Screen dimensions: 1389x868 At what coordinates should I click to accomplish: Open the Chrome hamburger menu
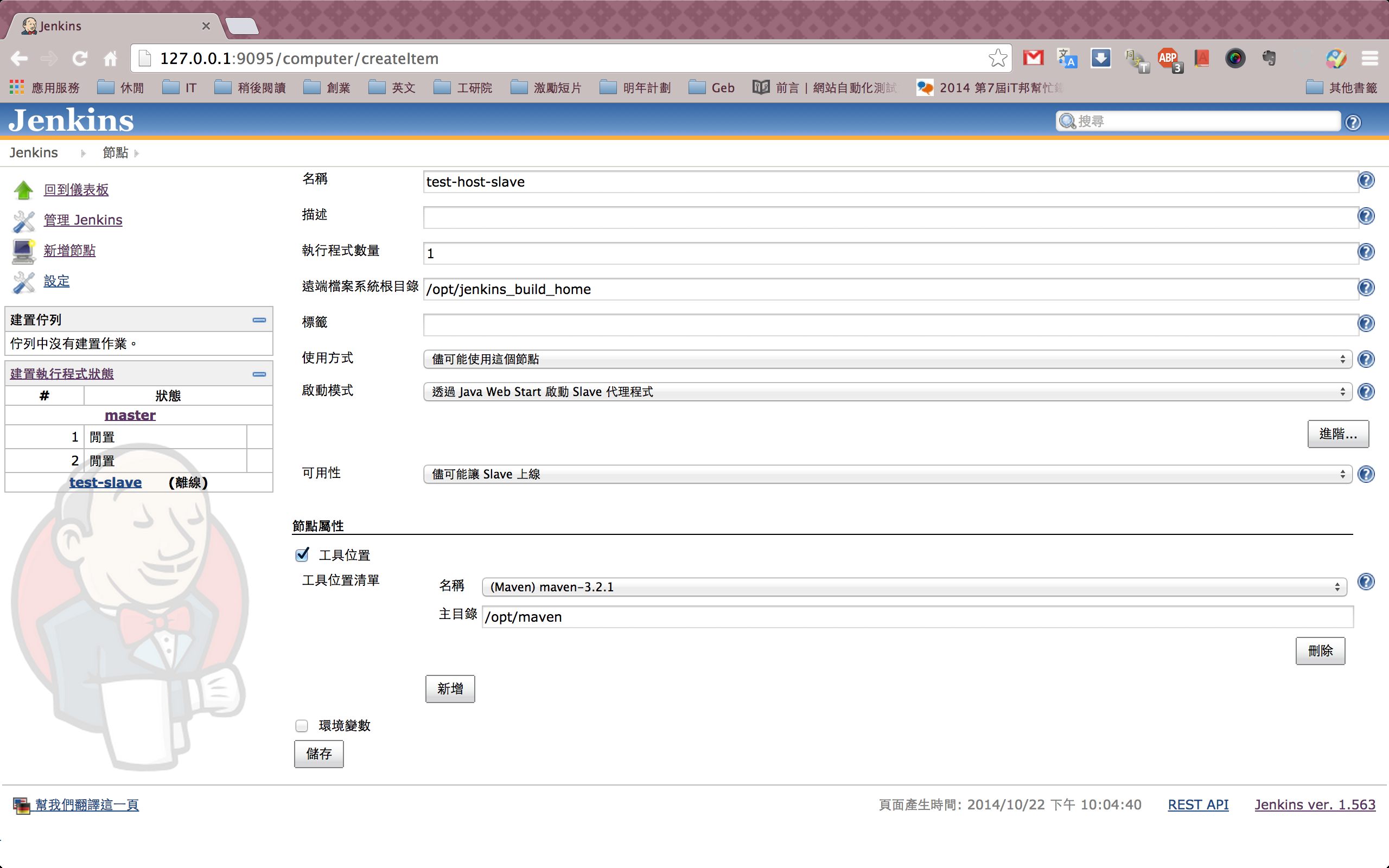[1369, 58]
